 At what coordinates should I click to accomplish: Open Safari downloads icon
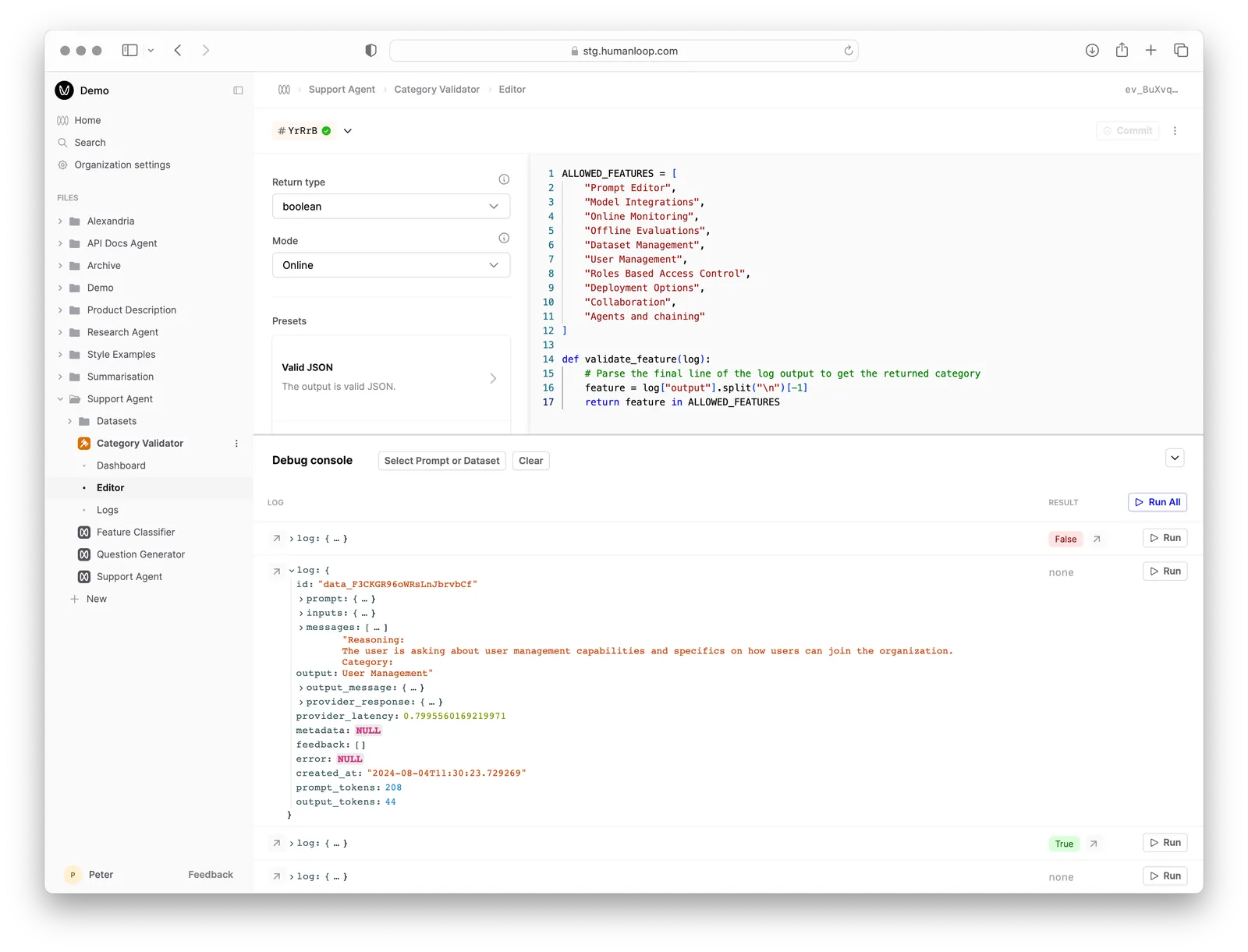click(1092, 51)
